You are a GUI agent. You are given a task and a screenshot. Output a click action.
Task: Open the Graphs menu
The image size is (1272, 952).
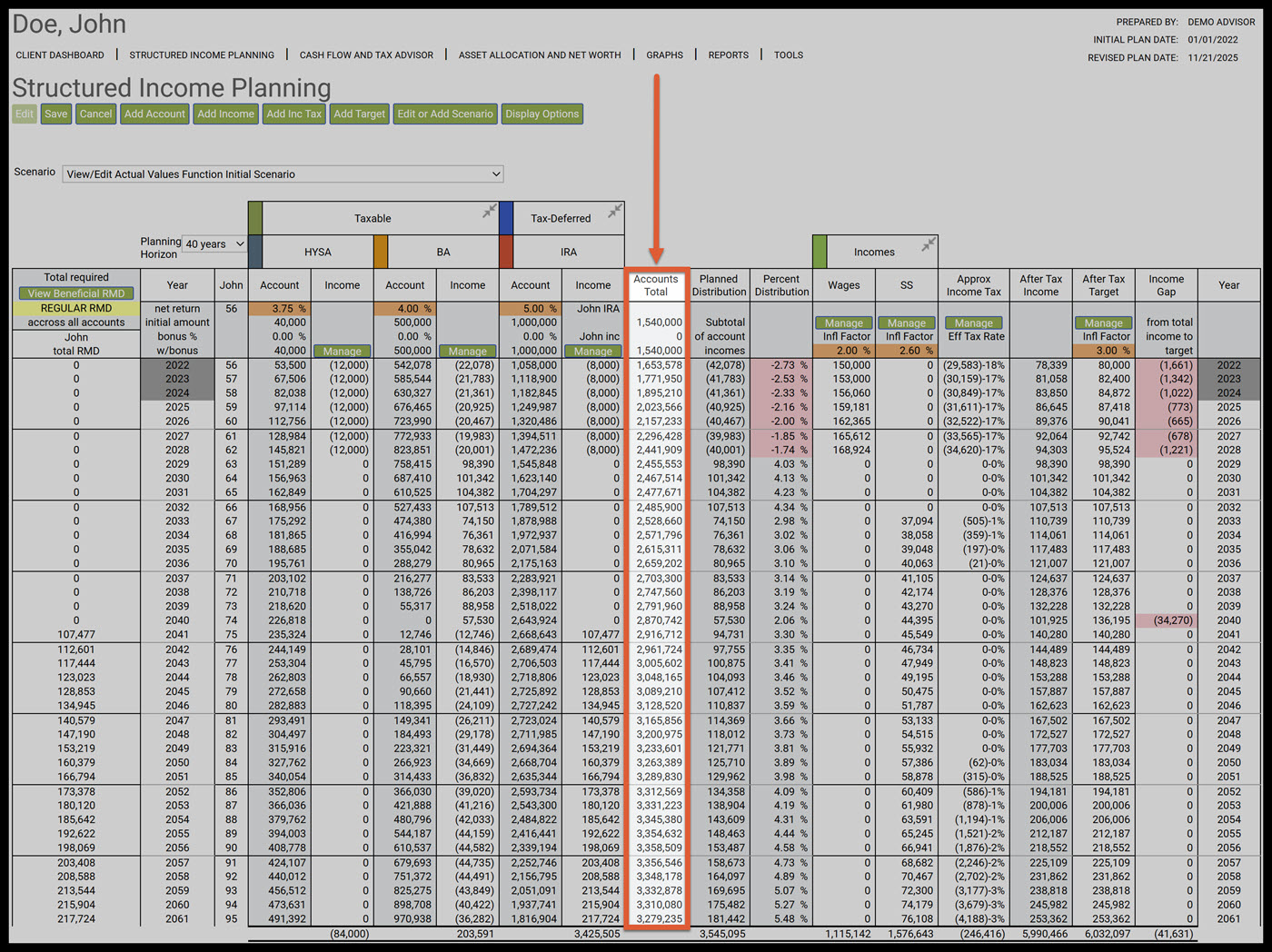coord(664,55)
